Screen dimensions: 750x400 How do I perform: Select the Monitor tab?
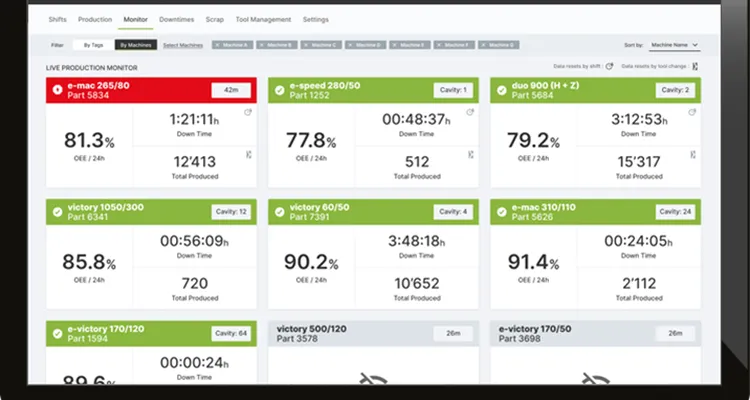[x=135, y=20]
